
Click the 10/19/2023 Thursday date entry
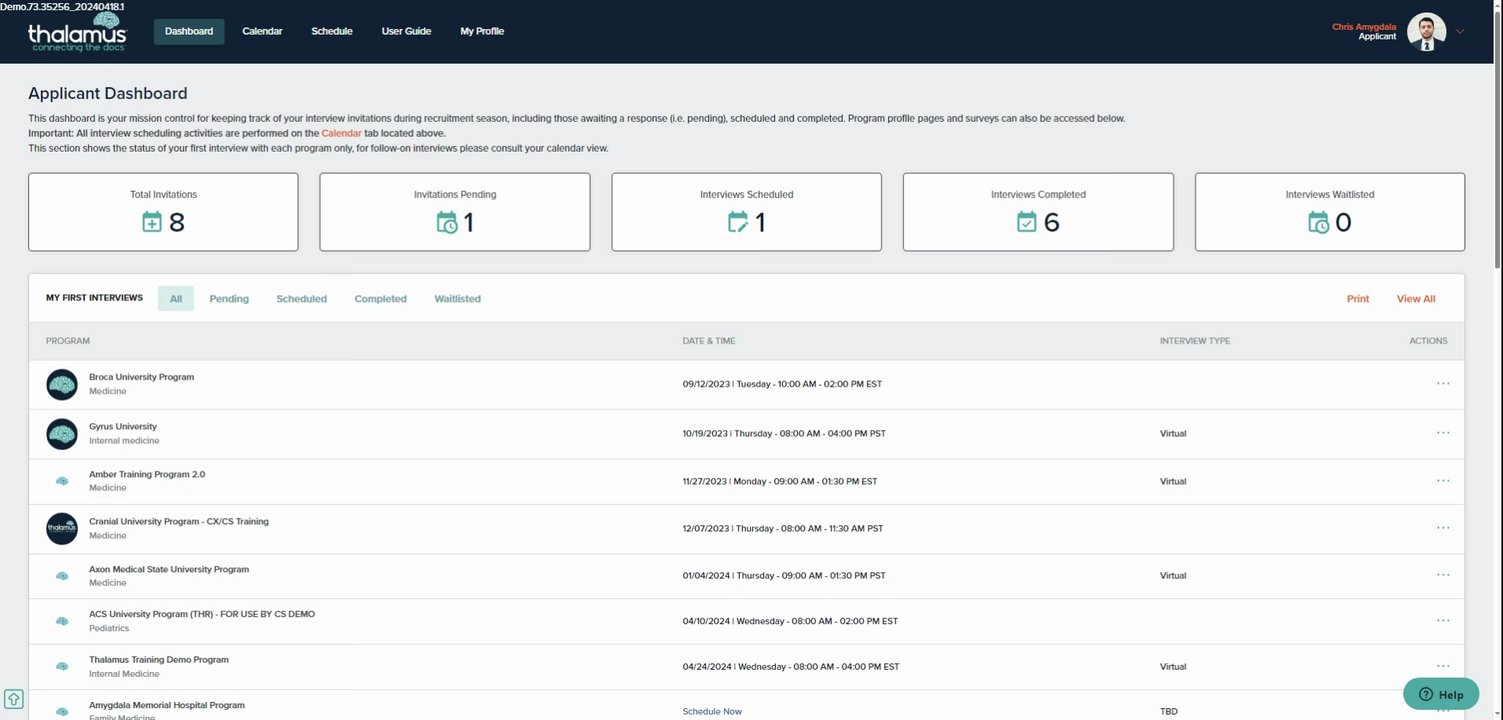(x=784, y=434)
